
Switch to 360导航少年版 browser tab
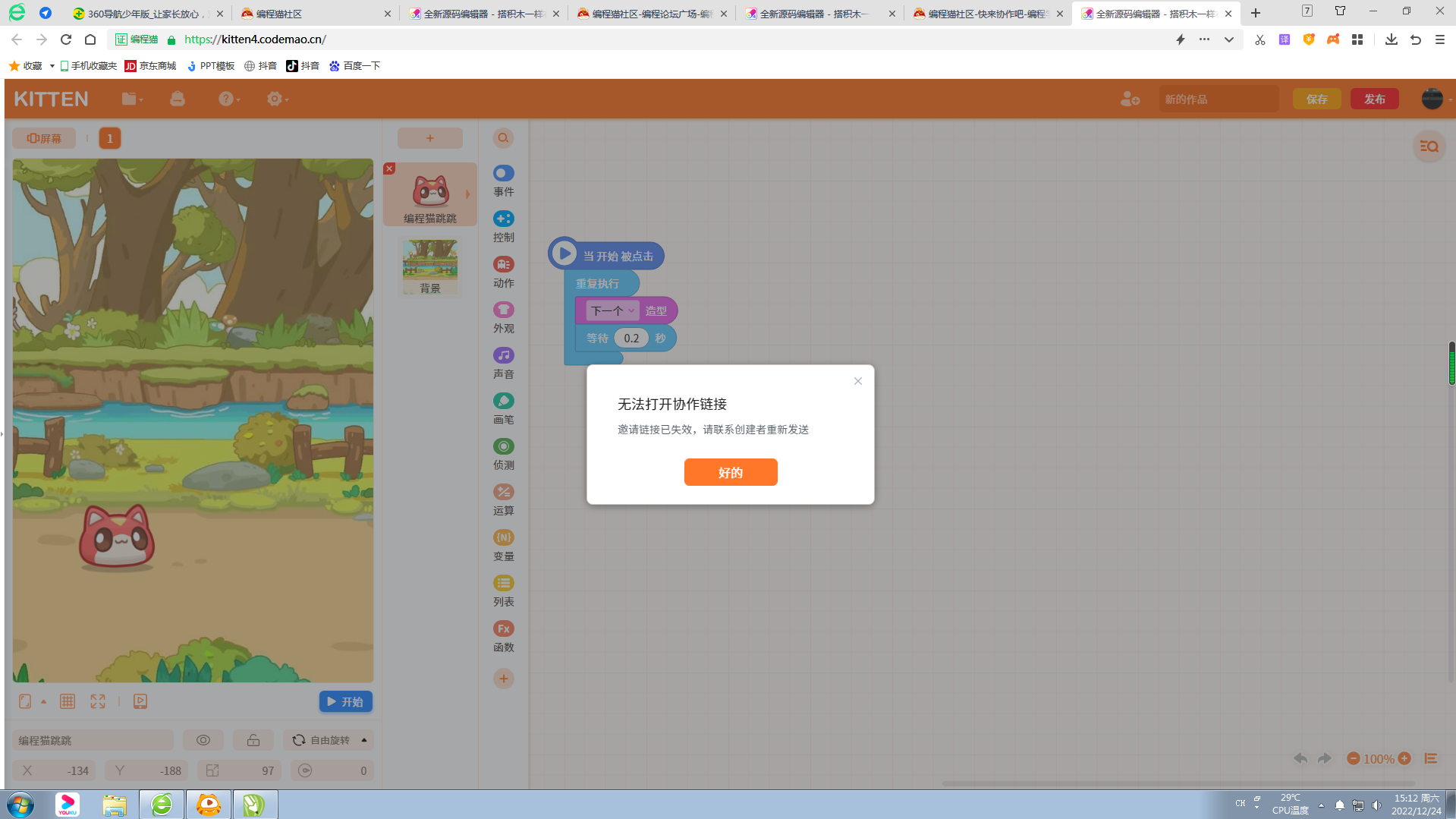click(148, 14)
